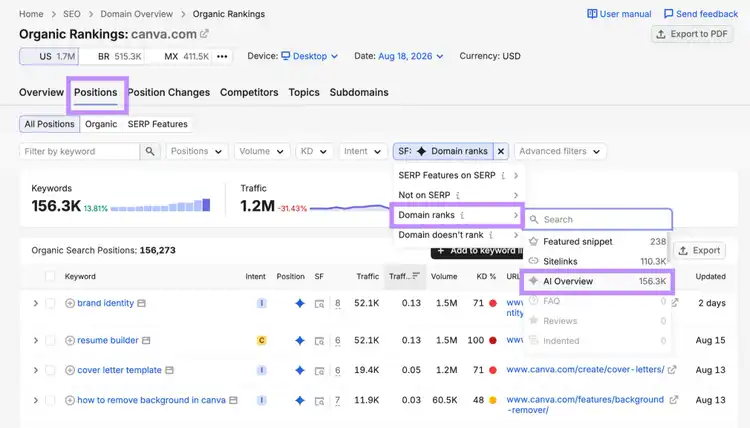Click Send feedback link
This screenshot has width=750, height=428.
pyautogui.click(x=701, y=14)
